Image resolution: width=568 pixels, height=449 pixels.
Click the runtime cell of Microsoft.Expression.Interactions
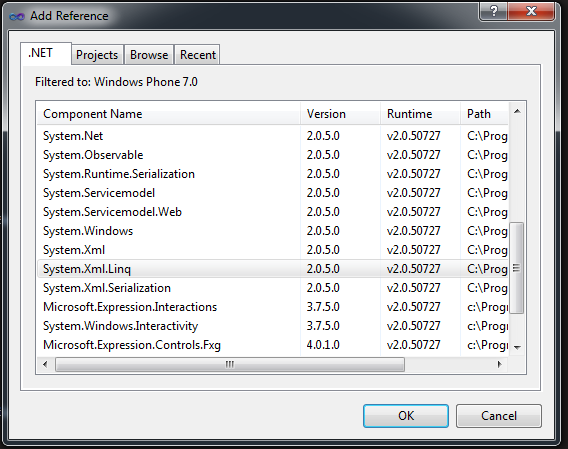pyautogui.click(x=413, y=307)
